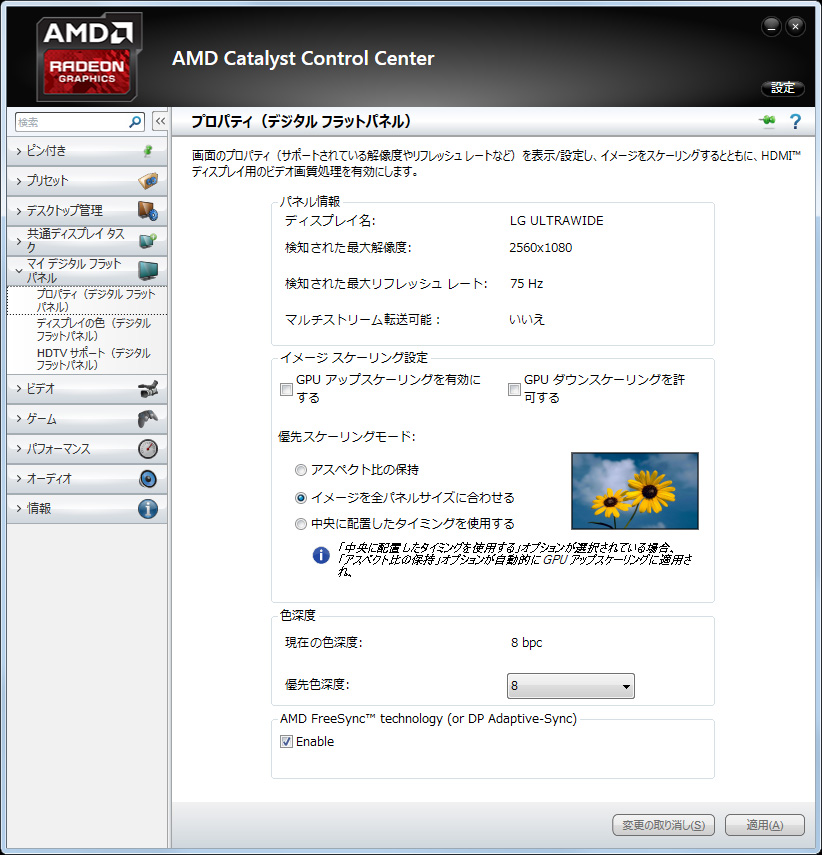
Task: Toggle the FreeSync Enable checkbox
Action: tap(286, 742)
